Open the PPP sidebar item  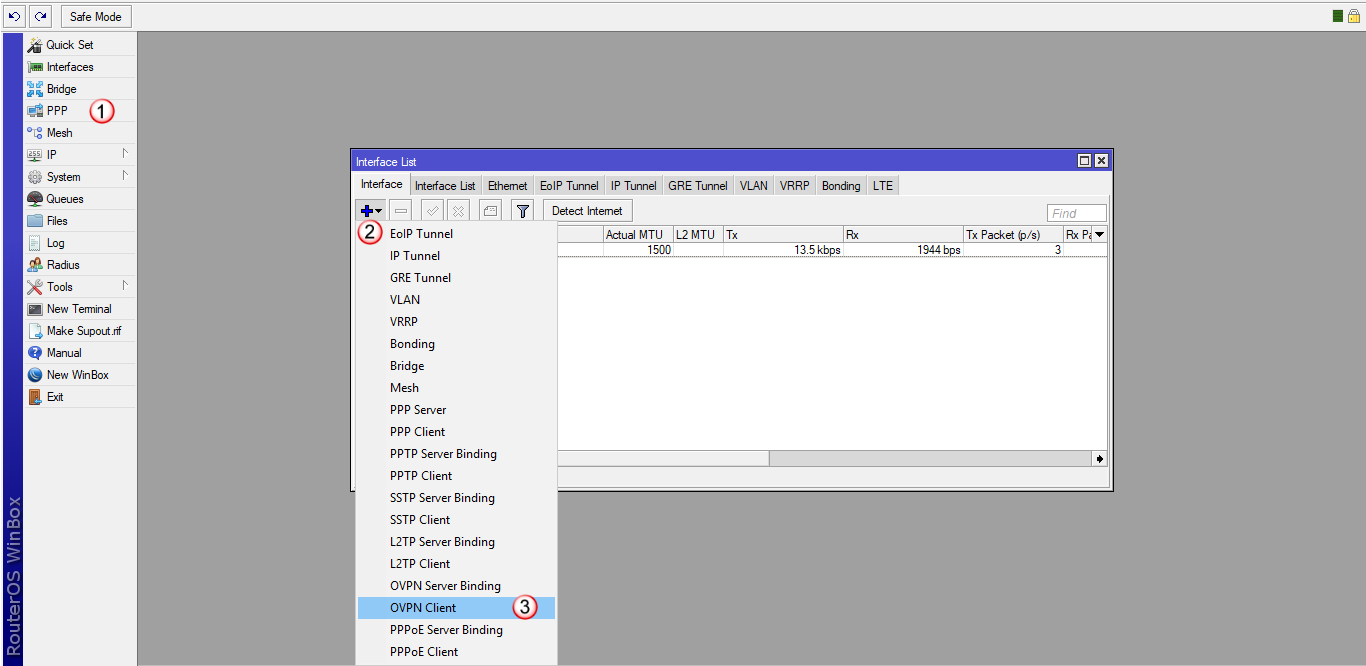[x=80, y=111]
